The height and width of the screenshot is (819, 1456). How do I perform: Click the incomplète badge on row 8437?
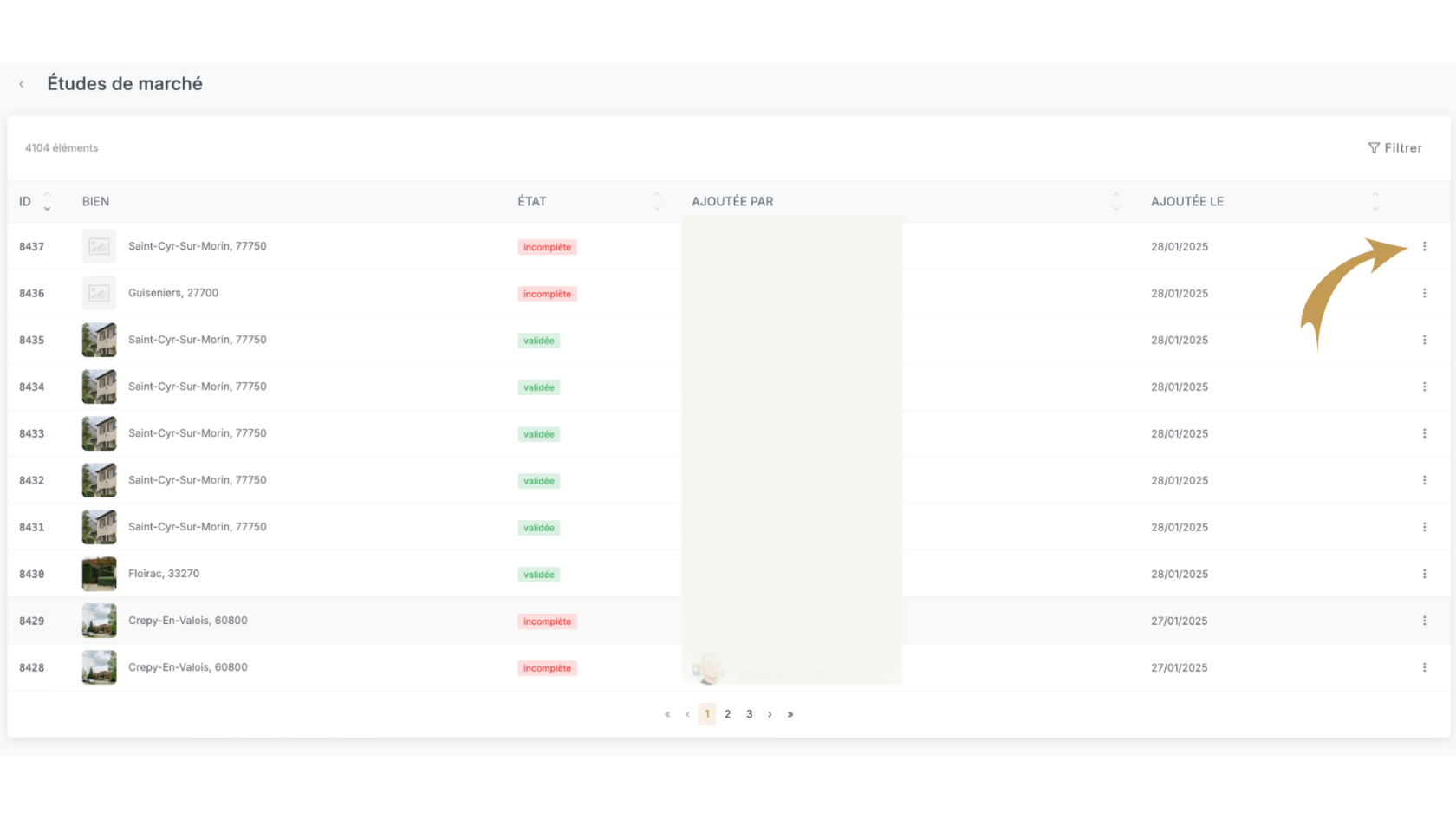[x=547, y=248]
